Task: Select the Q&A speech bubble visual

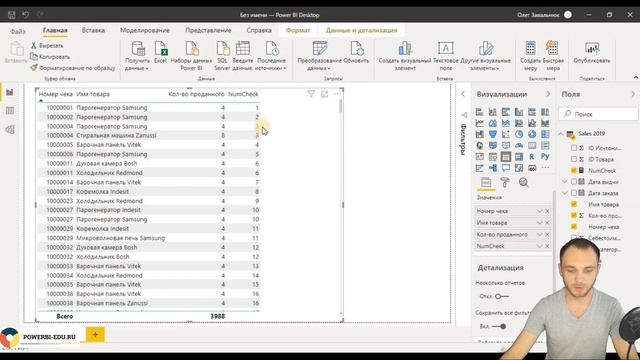Action: point(506,168)
